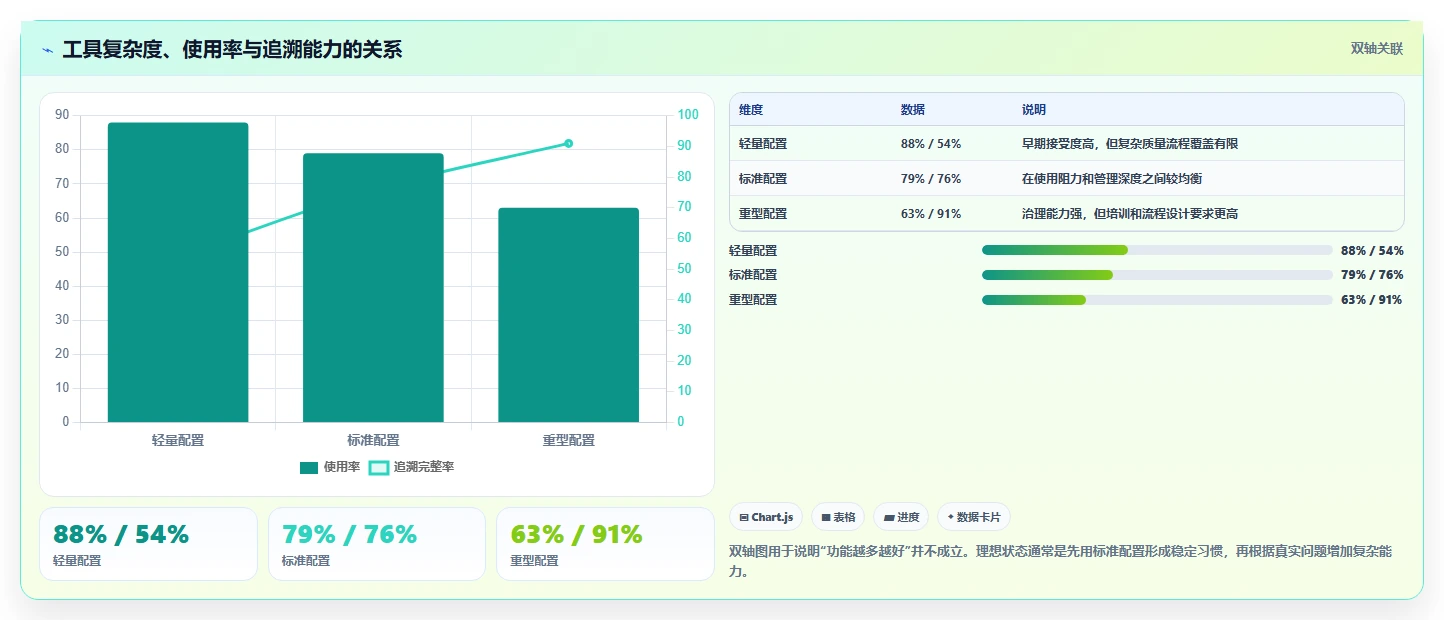Screen dimensions: 1444x620
Task: Click text 早期接受度高，但复杂质量流程覆盖有限
Action: coord(1130,144)
